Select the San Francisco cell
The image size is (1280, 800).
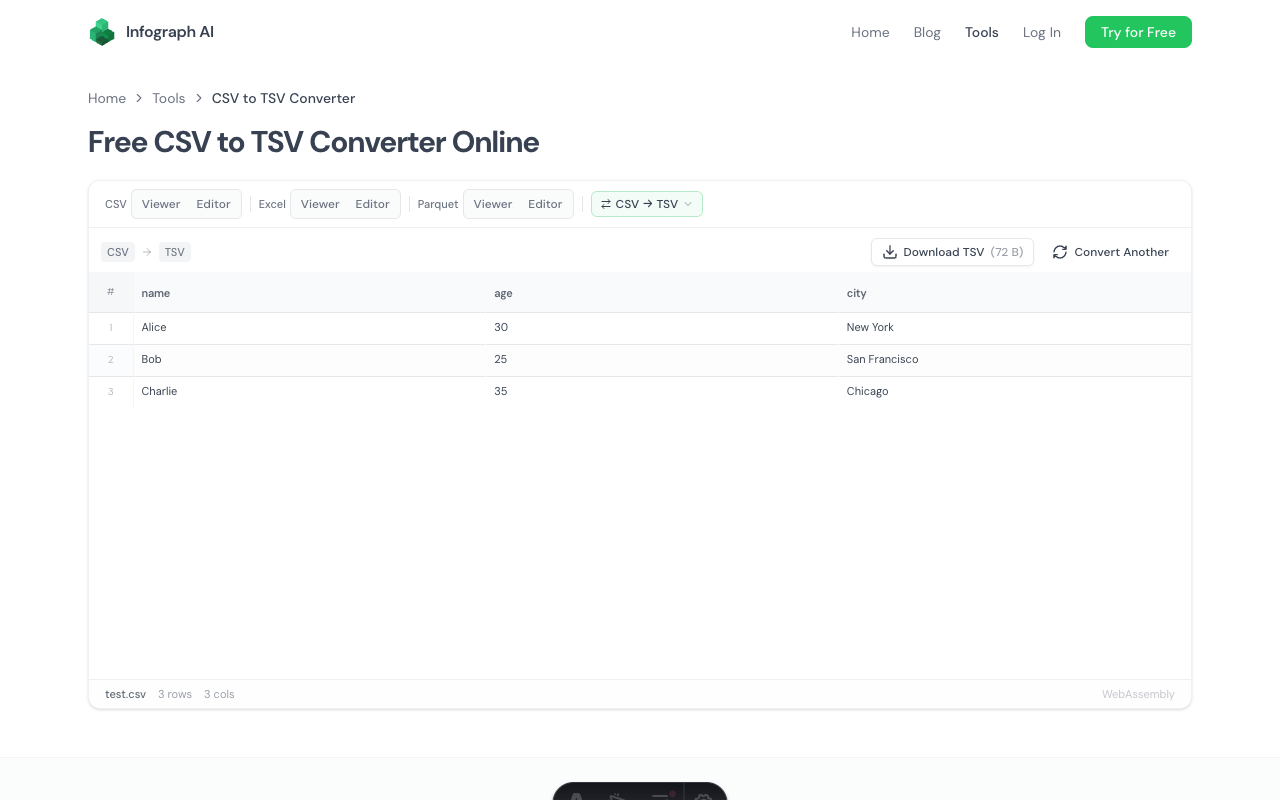coord(1014,359)
